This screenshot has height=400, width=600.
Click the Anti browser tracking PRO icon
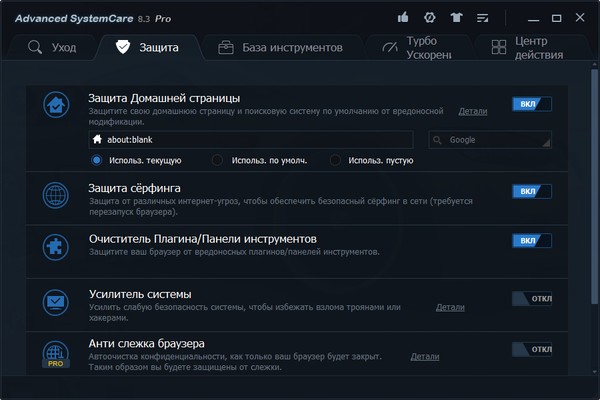pyautogui.click(x=57, y=354)
